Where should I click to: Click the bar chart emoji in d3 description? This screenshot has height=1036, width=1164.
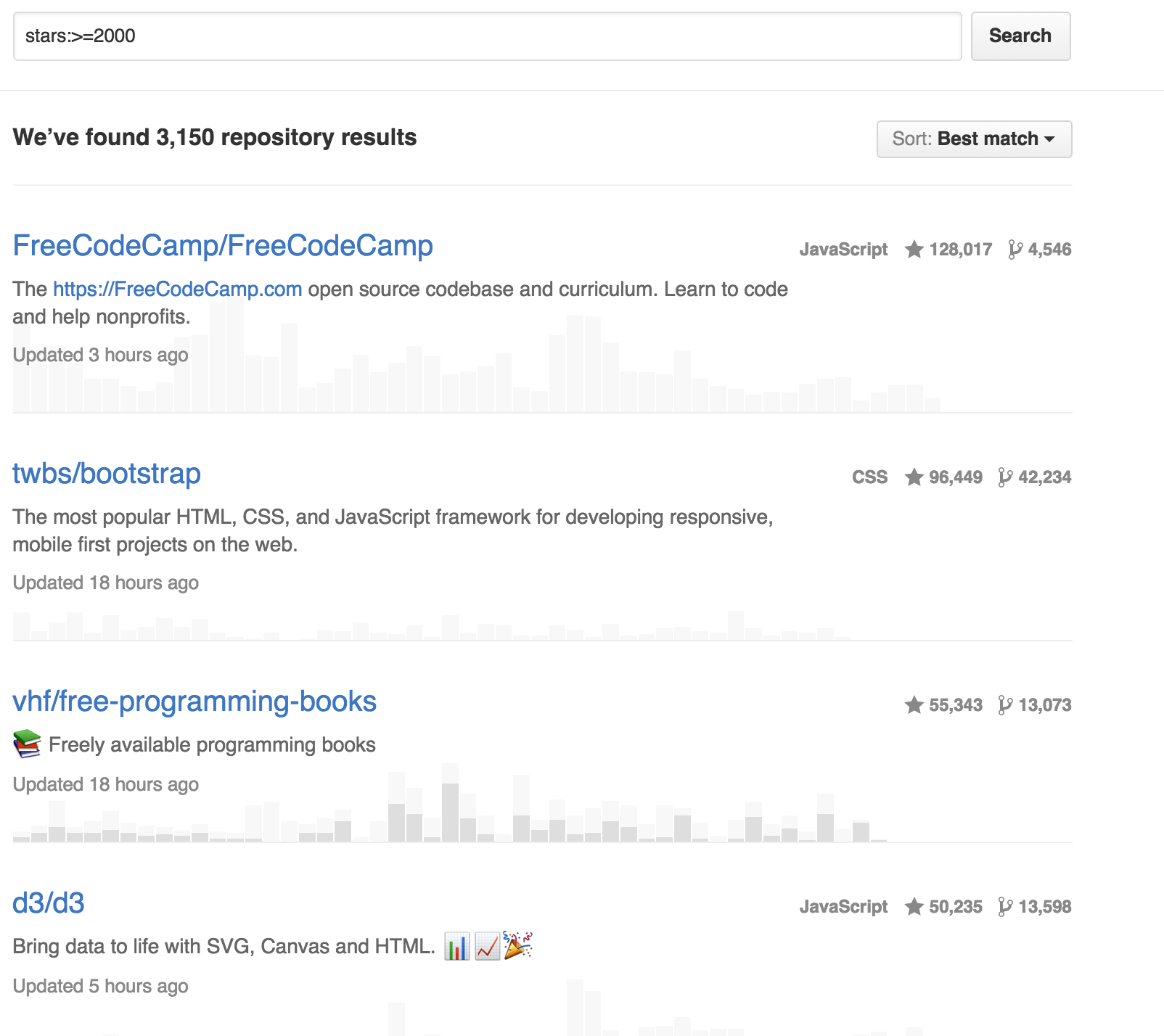pos(457,947)
